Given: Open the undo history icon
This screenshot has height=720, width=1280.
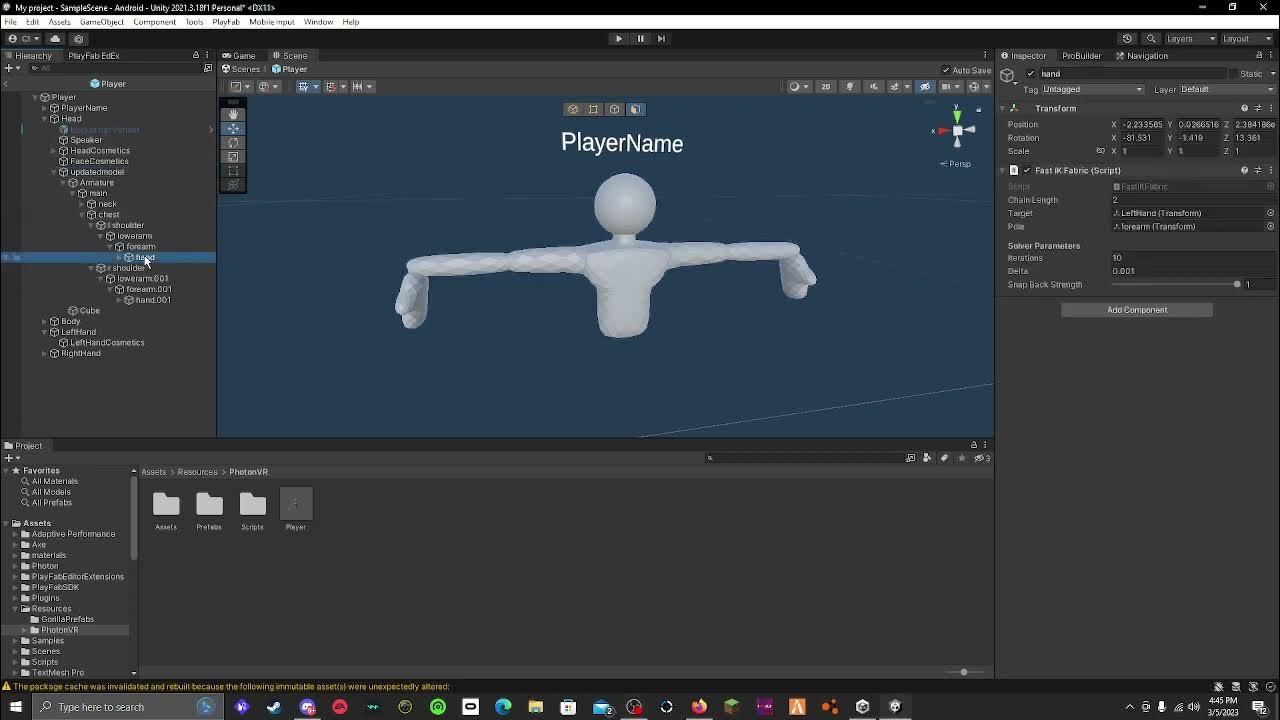Looking at the screenshot, I should pos(1127,38).
